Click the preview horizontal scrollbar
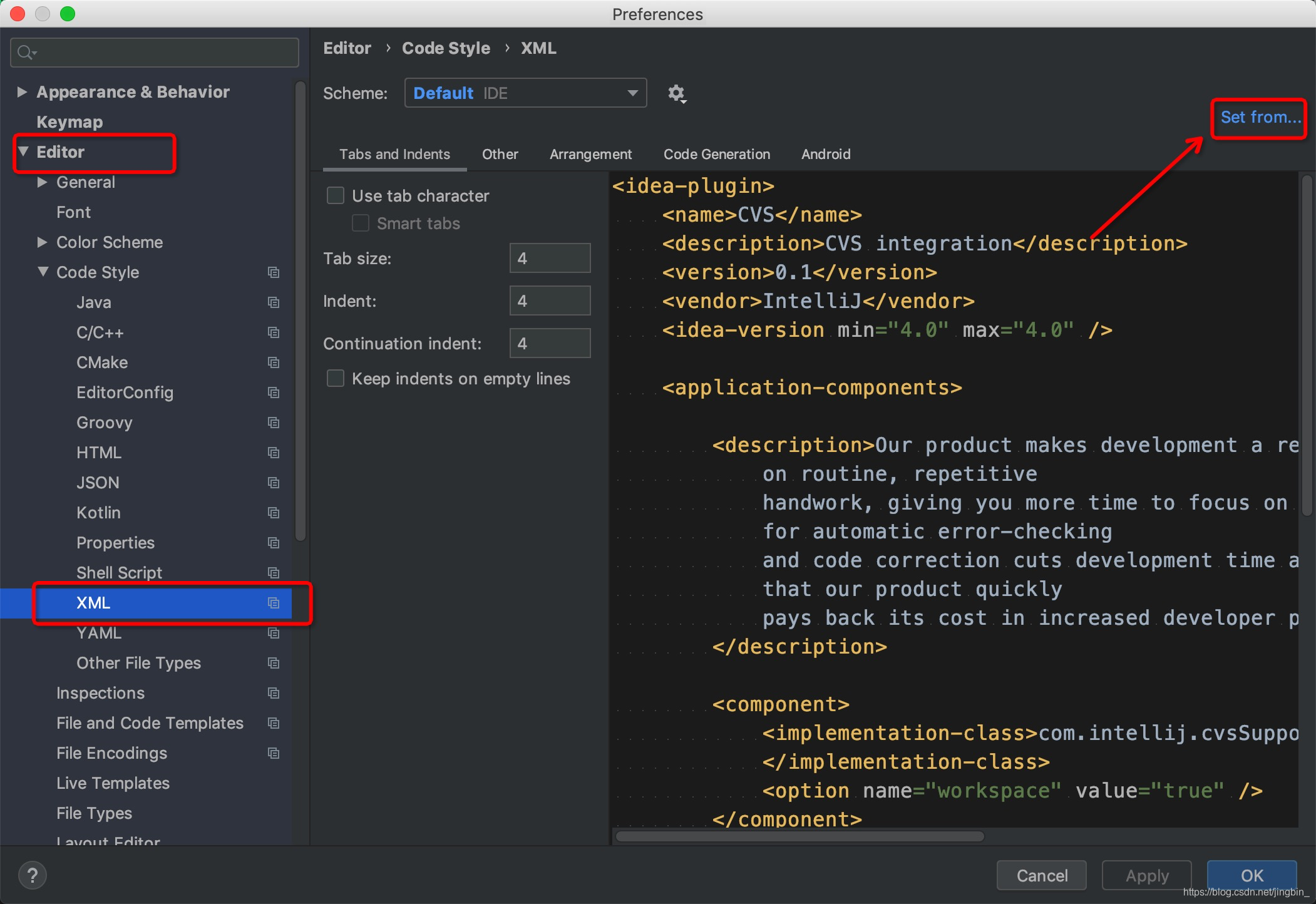Viewport: 1316px width, 904px height. click(799, 836)
